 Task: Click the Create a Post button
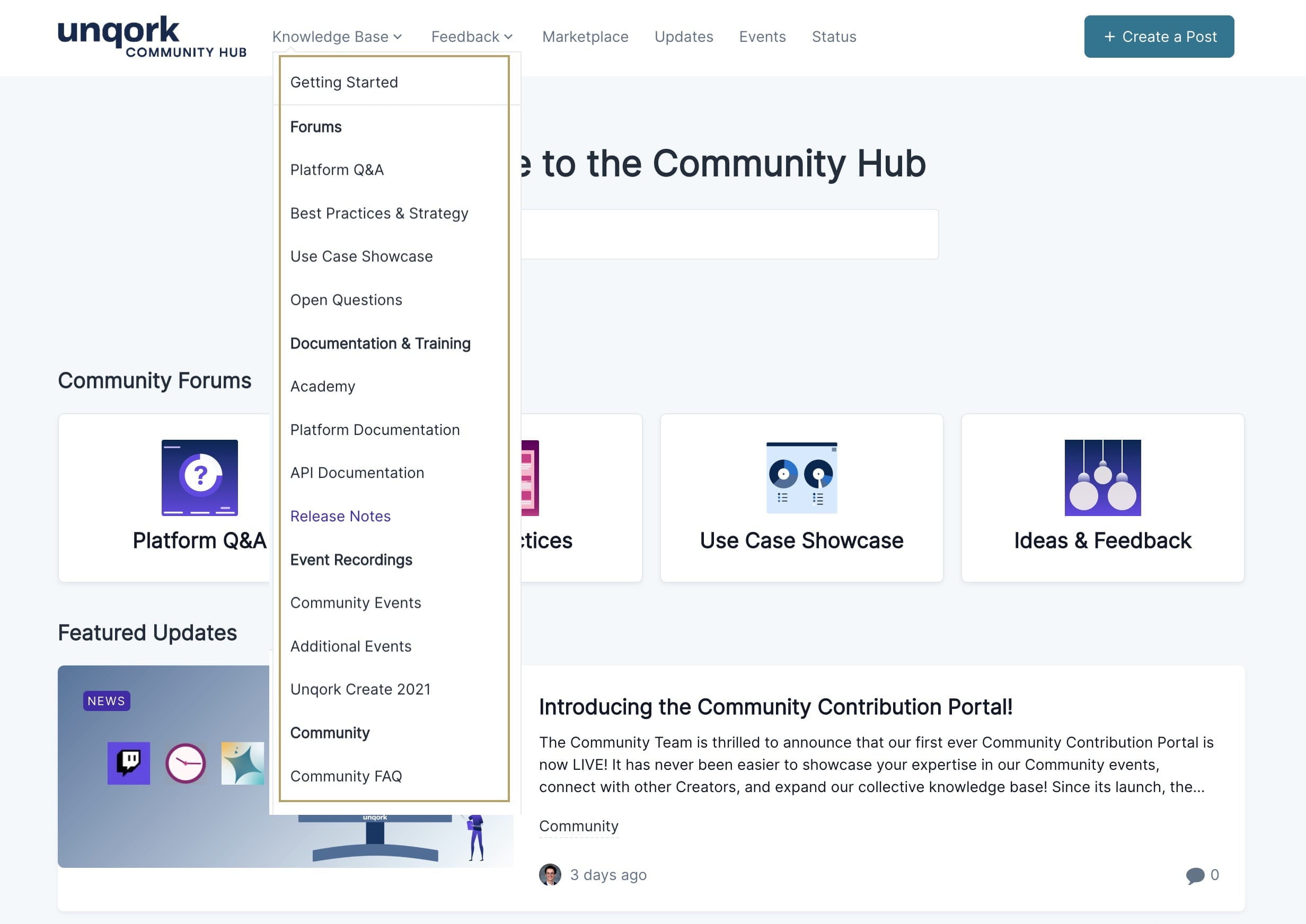click(x=1159, y=37)
